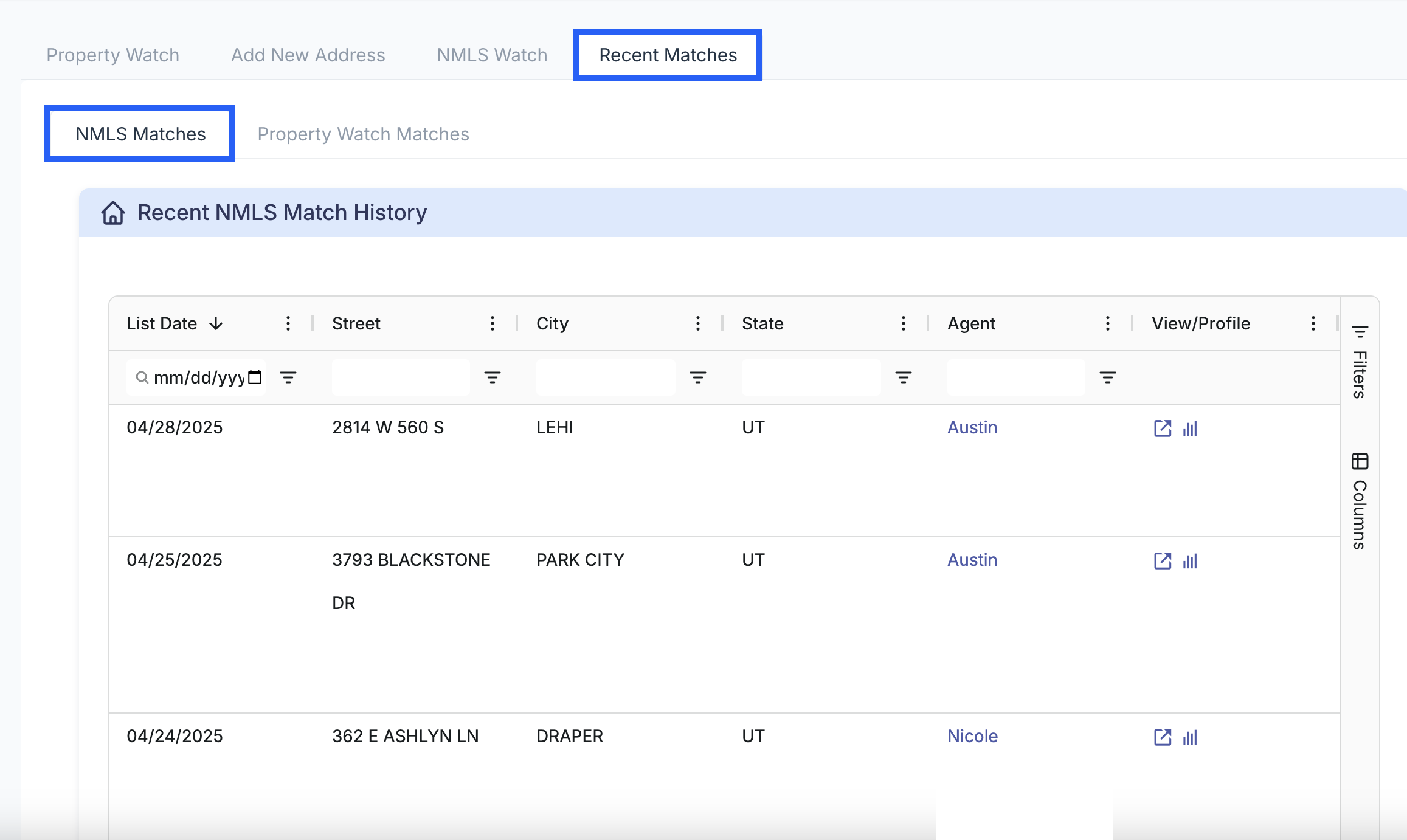Click the calendar icon in date filter
1407x840 pixels.
[x=255, y=377]
